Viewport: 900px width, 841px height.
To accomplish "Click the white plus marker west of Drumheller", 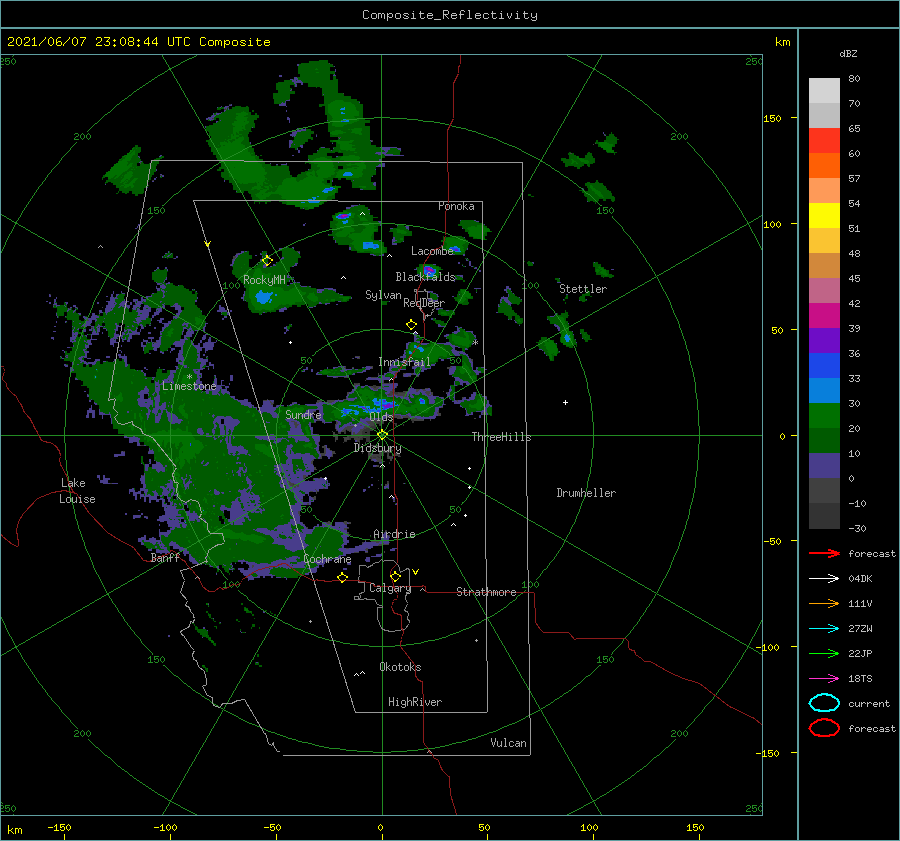I will pos(565,402).
